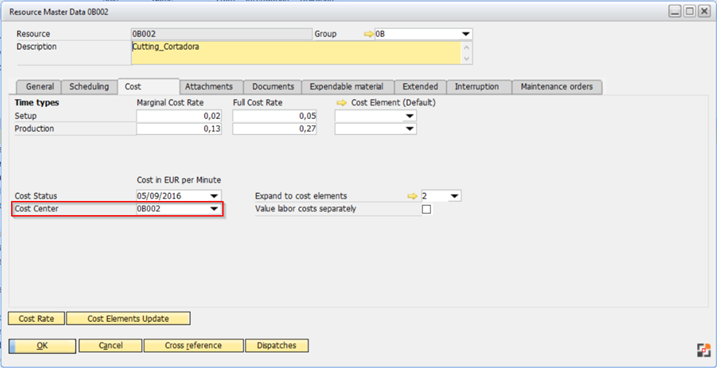Click the Group link arrow icon

pyautogui.click(x=369, y=34)
